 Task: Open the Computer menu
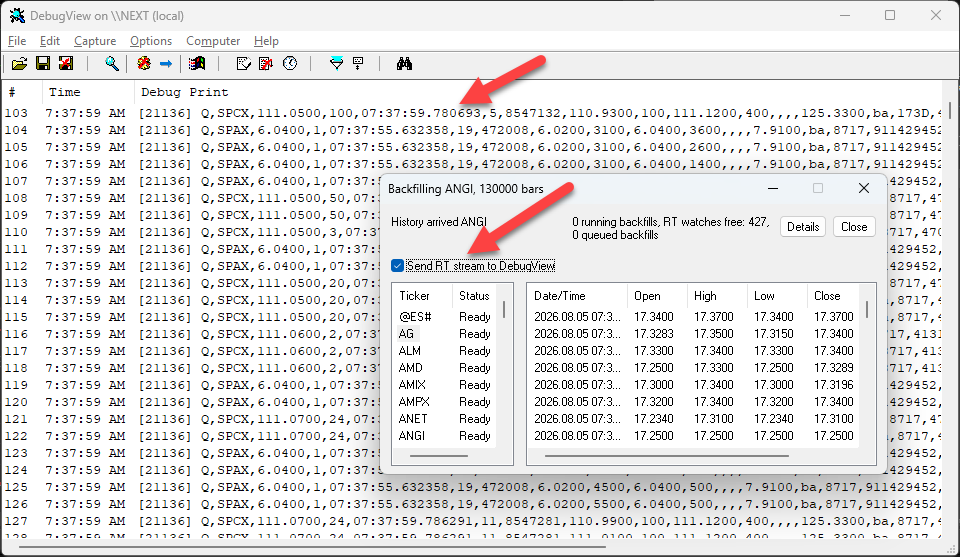tap(213, 41)
